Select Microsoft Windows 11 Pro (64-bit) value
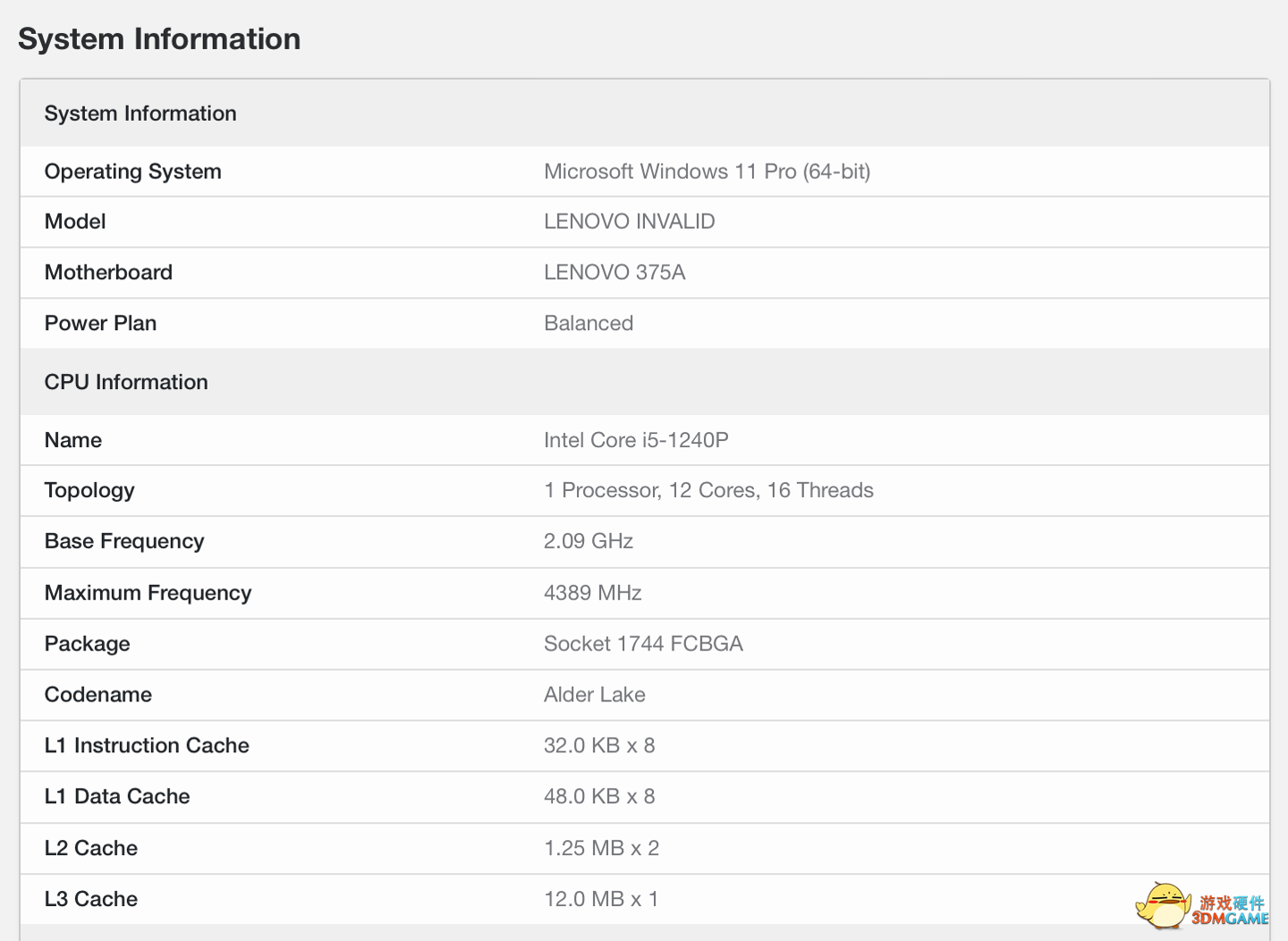 707,172
